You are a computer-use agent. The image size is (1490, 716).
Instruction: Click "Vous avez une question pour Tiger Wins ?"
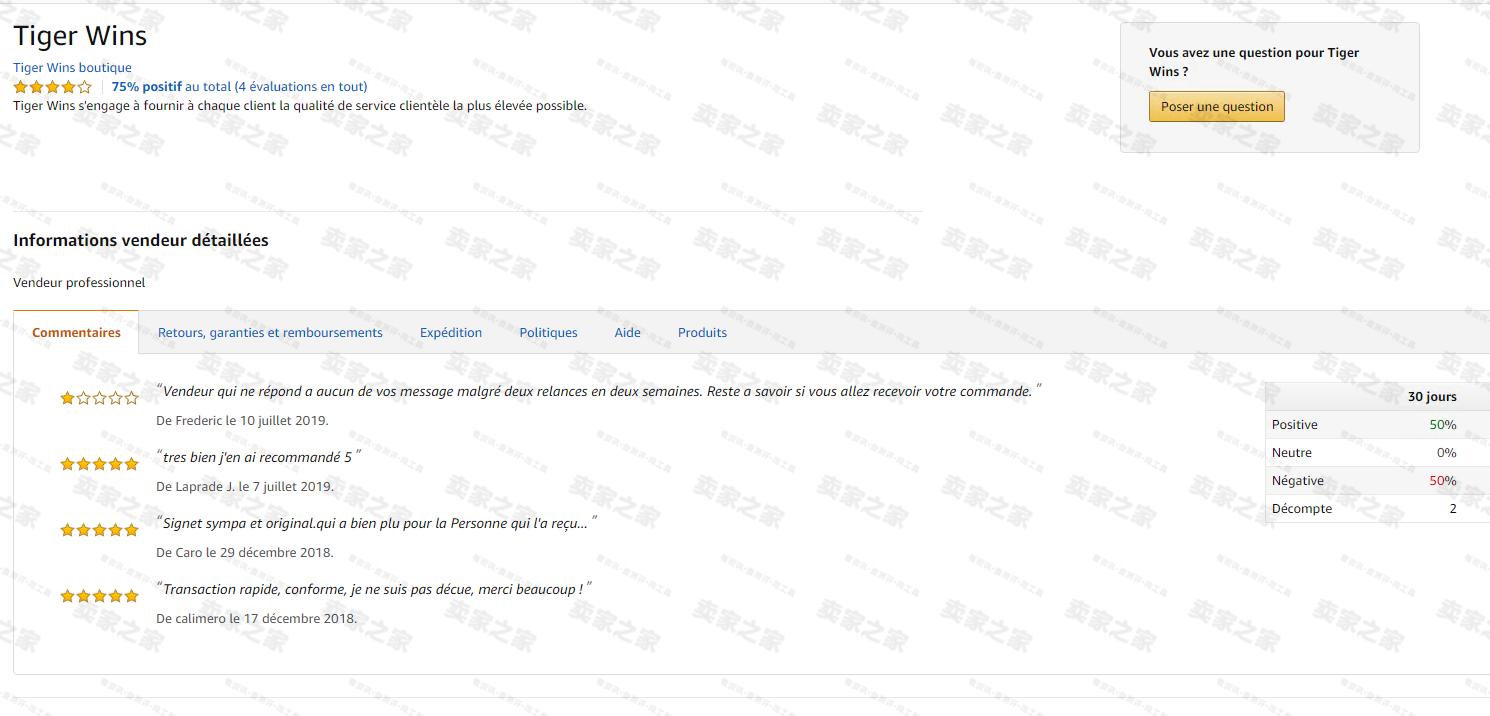[x=1254, y=62]
